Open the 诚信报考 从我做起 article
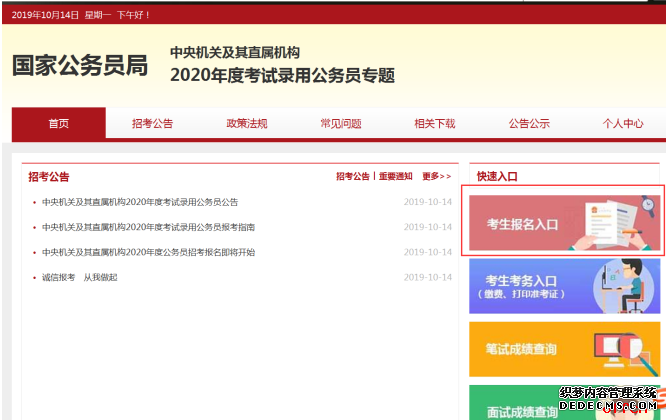668x420 pixels. pos(79,277)
